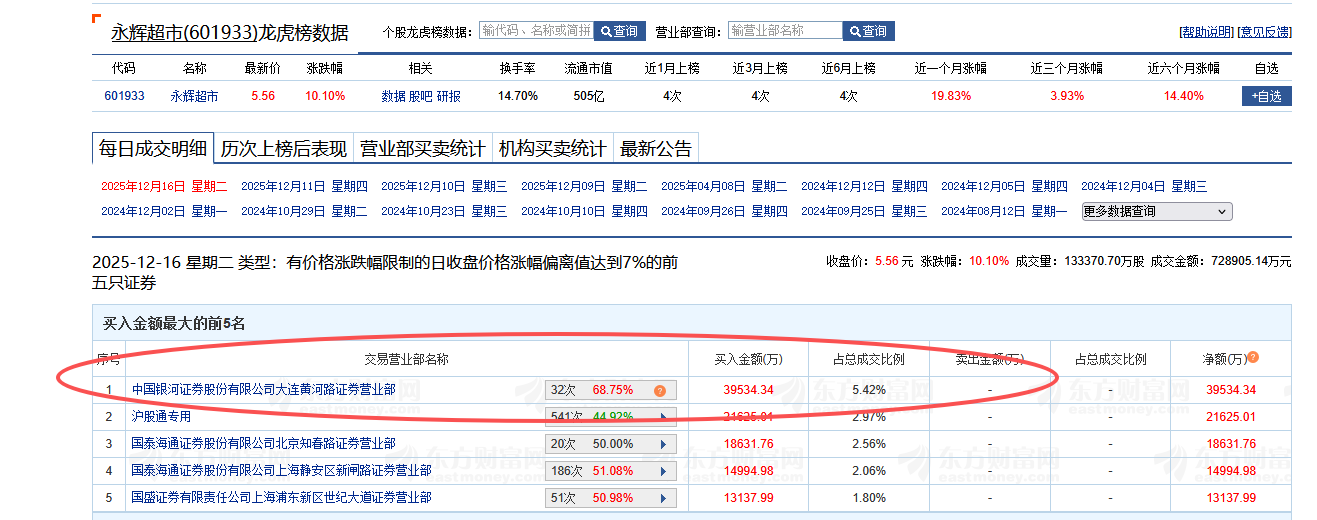Select date 2024年12月02日 星期一
1317x520 pixels.
pos(164,211)
